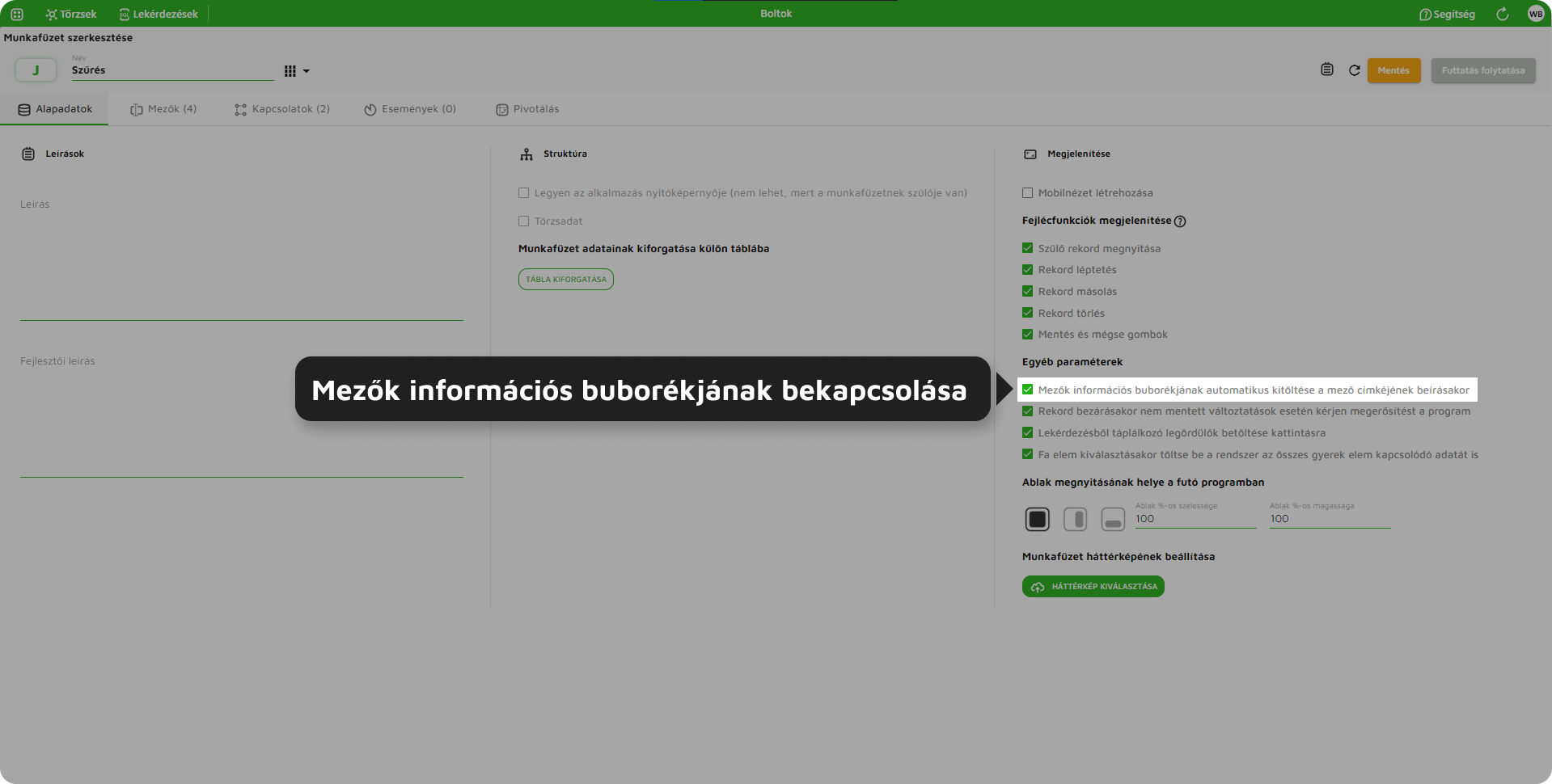The width and height of the screenshot is (1552, 784).
Task: Open the Lekérdezések menu
Action: 159,14
